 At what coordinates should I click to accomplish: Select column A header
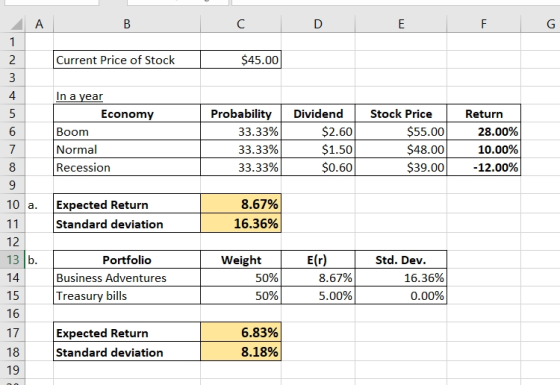coord(39,24)
